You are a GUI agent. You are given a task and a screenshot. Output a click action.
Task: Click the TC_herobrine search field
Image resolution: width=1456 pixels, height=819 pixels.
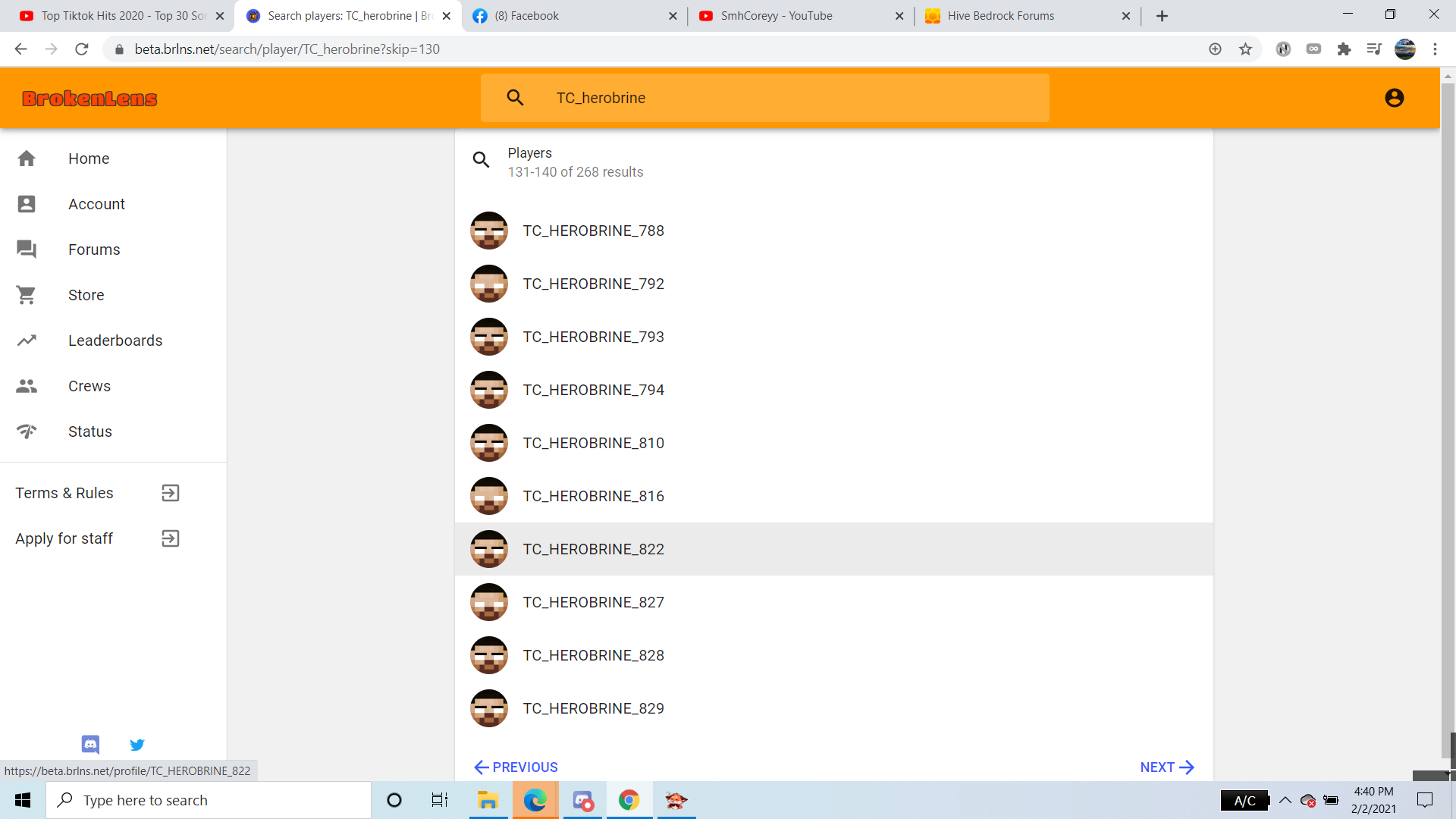pos(765,98)
